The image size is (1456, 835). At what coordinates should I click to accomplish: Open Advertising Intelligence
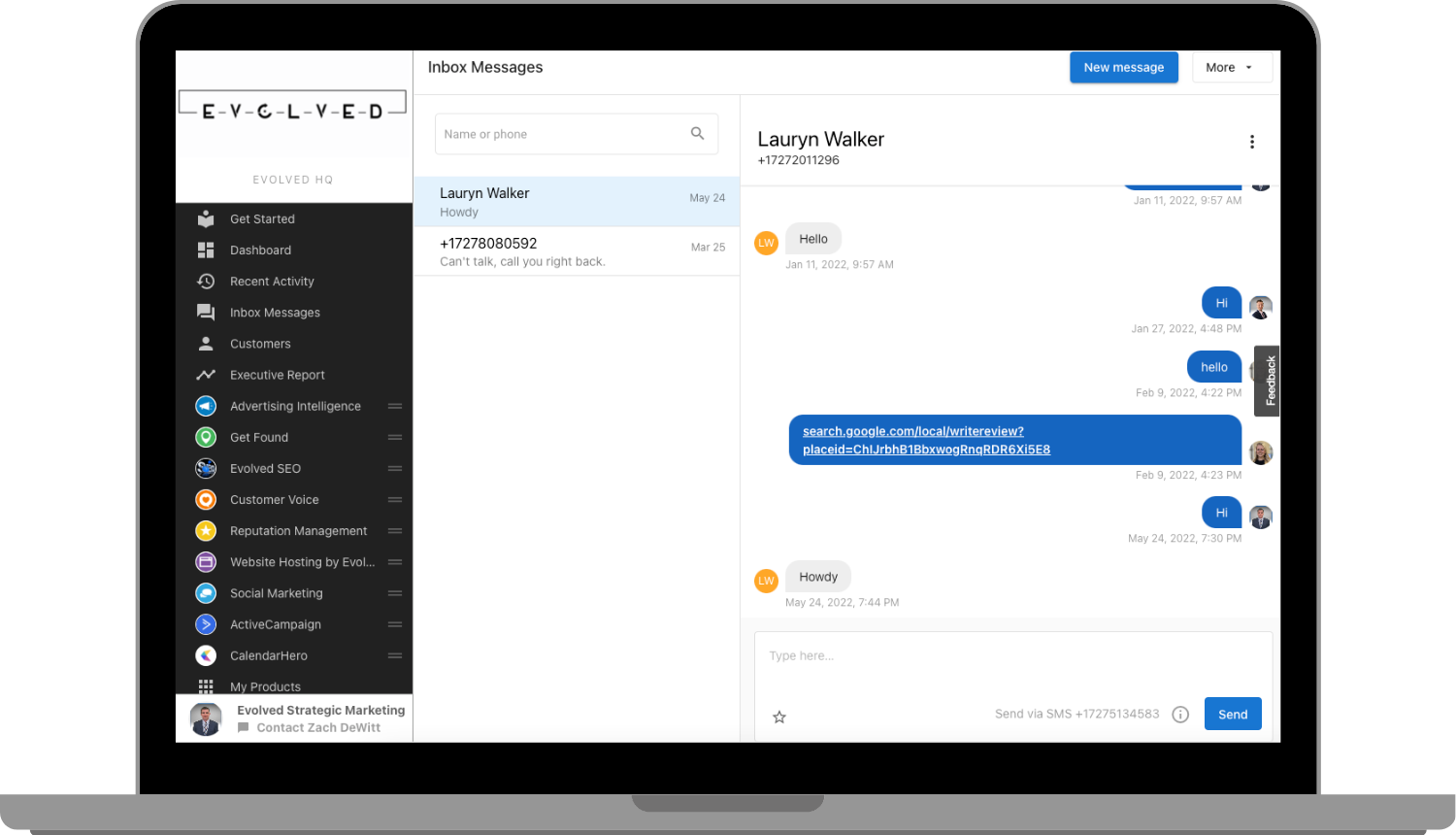[296, 406]
